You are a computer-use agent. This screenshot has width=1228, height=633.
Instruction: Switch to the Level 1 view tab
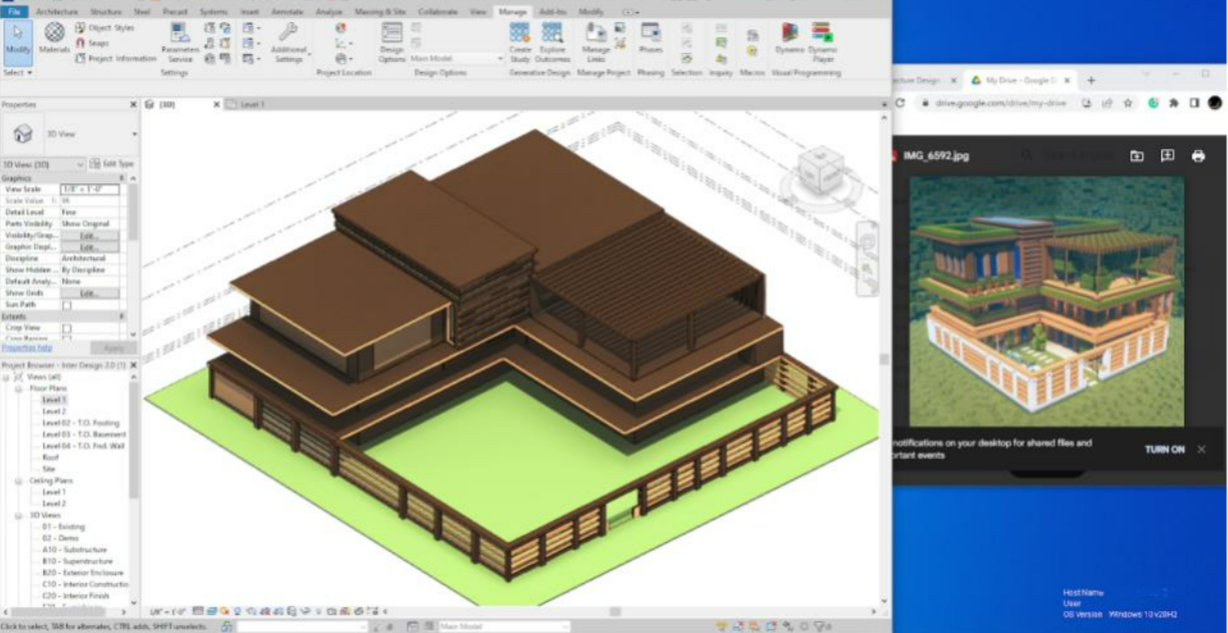(x=250, y=104)
